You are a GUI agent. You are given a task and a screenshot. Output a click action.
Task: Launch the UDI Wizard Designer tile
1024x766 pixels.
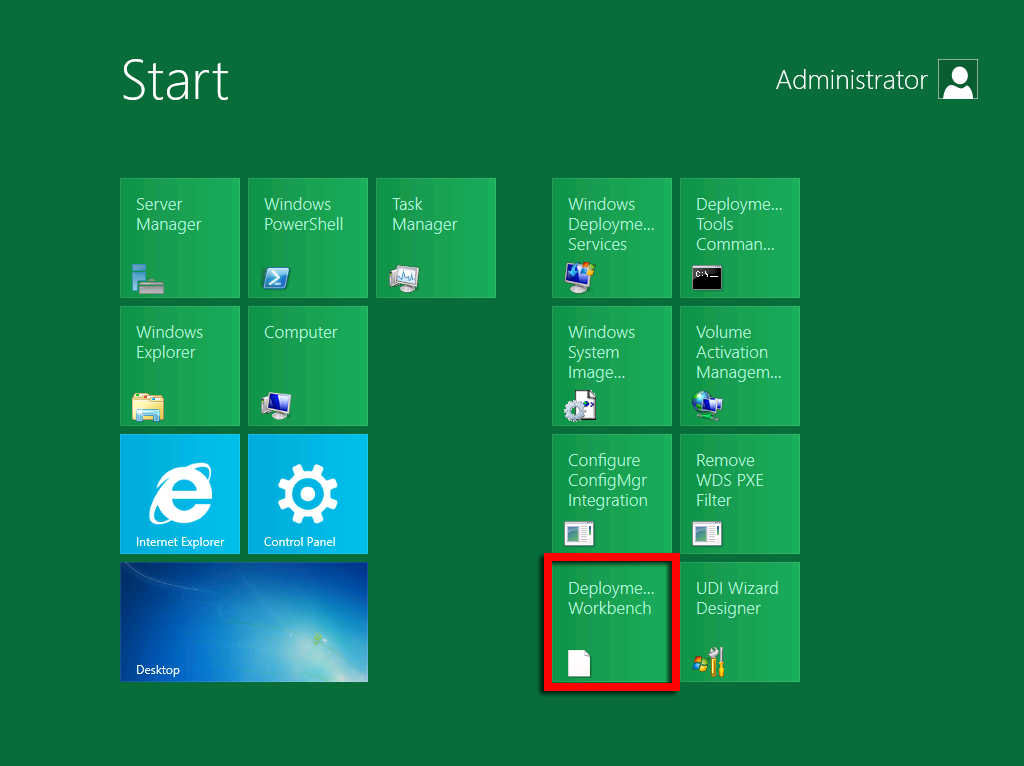point(740,622)
